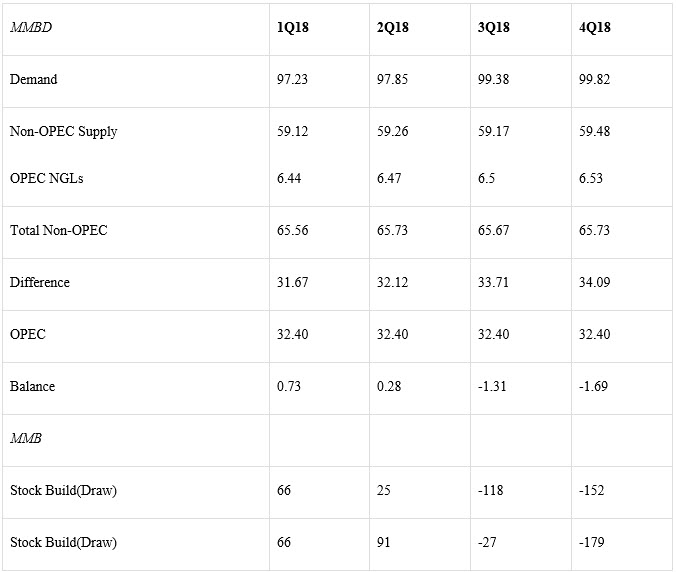
Task: Select the MMB label cell
Action: tap(27, 438)
